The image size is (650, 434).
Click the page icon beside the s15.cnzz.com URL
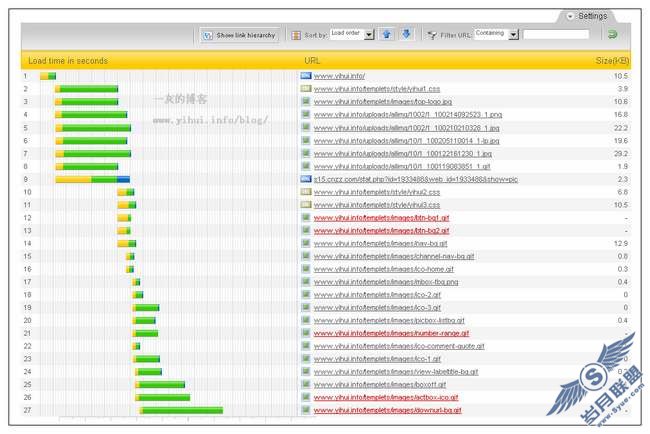coord(307,179)
